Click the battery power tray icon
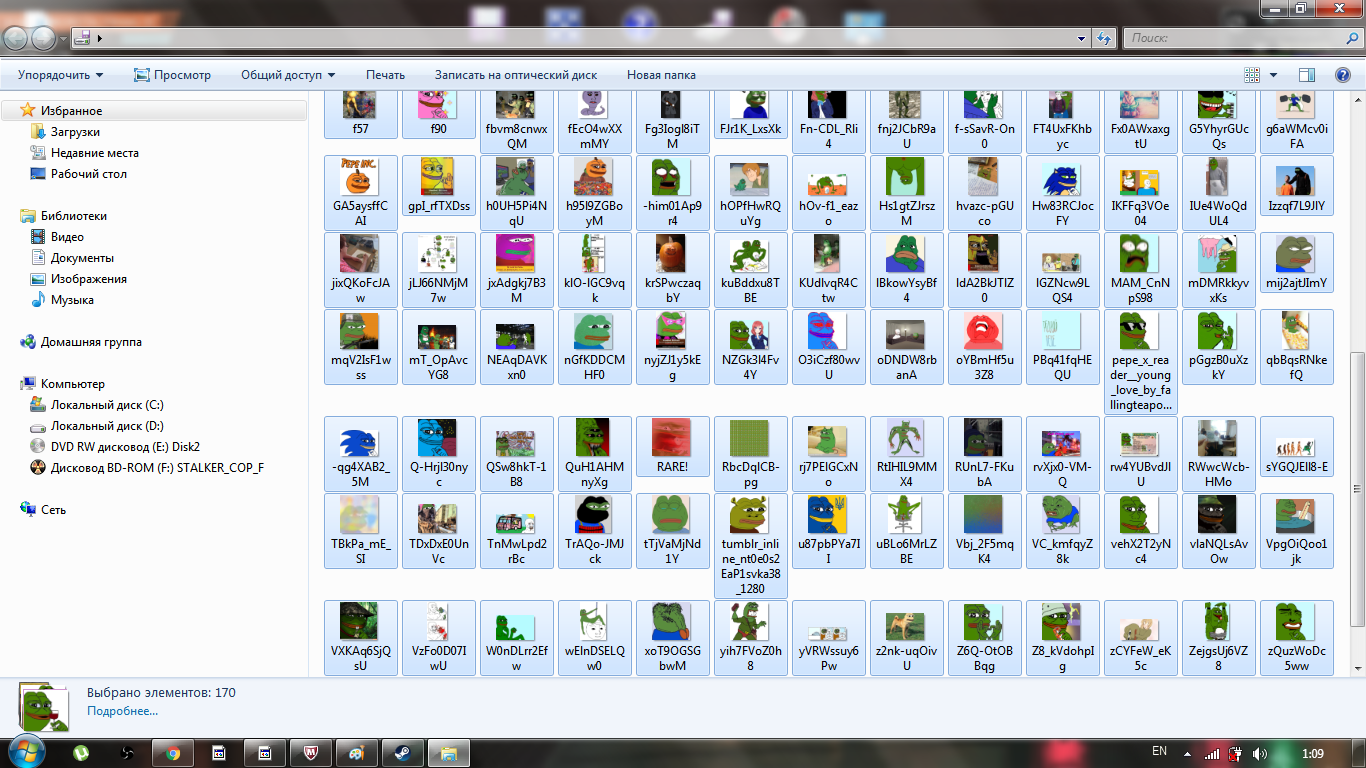 tap(1236, 753)
